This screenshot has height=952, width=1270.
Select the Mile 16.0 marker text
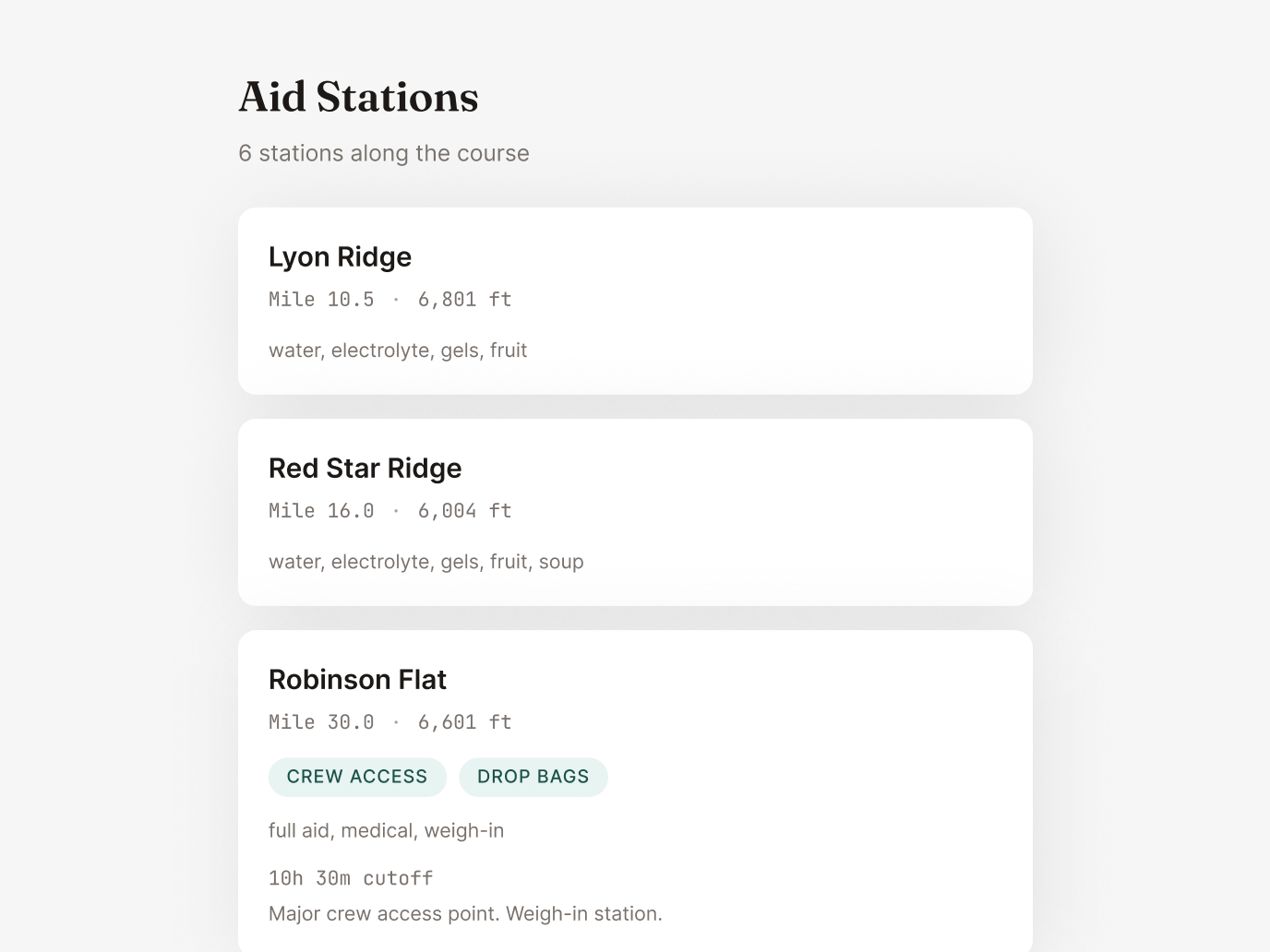tap(321, 511)
